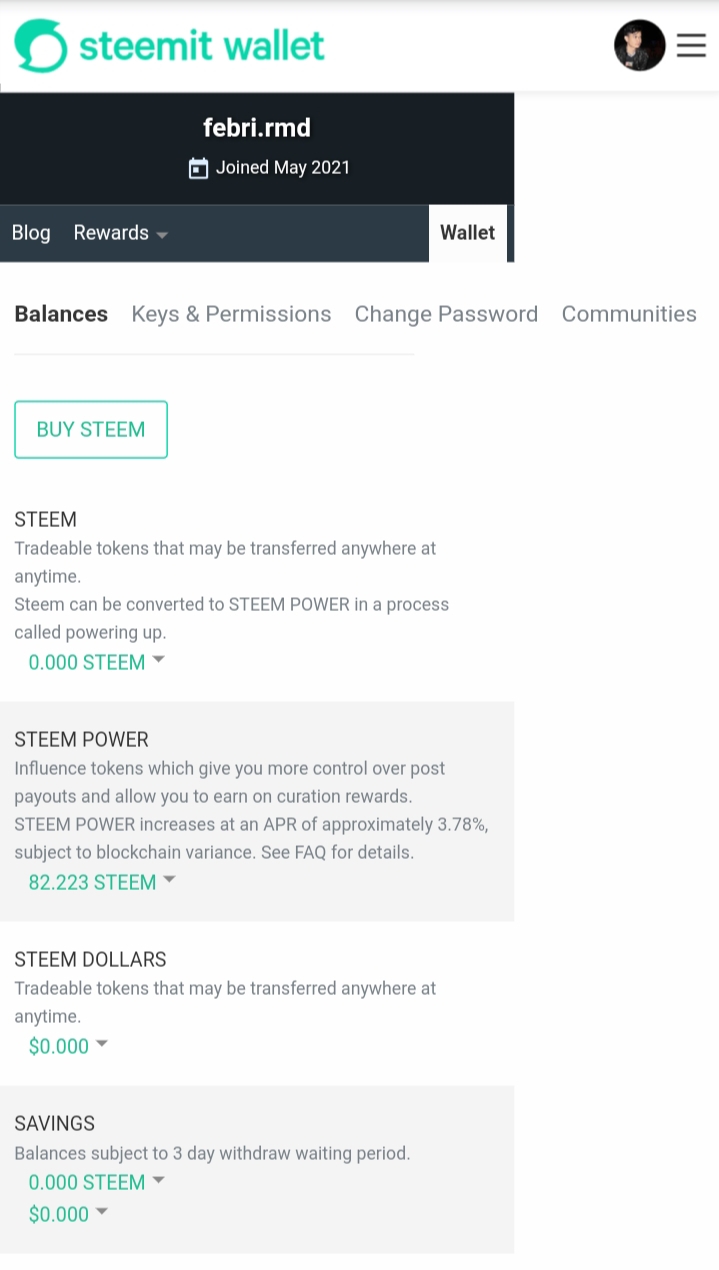Open the hamburger menu

[691, 45]
